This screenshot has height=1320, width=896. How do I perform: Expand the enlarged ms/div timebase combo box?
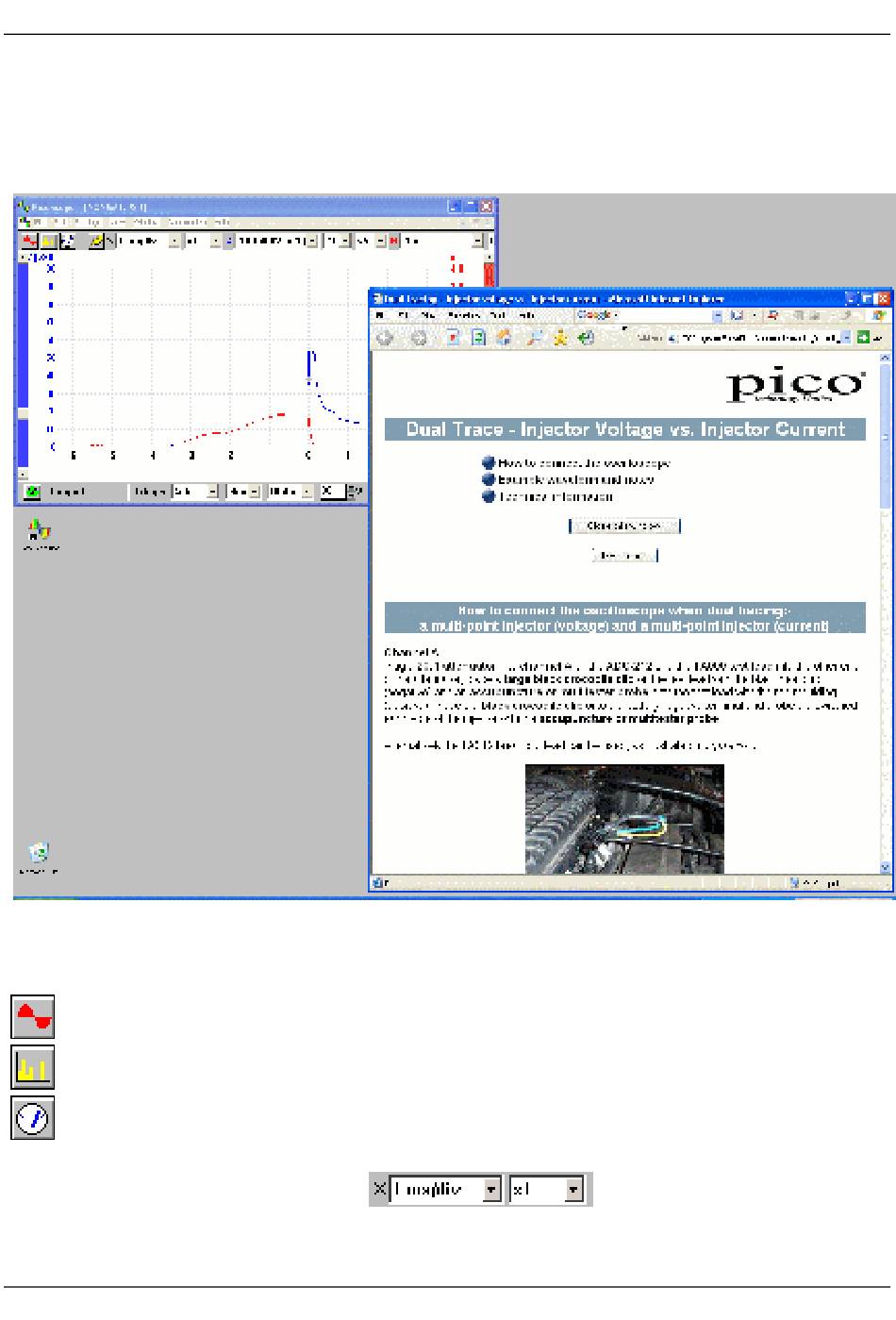coord(491,1190)
